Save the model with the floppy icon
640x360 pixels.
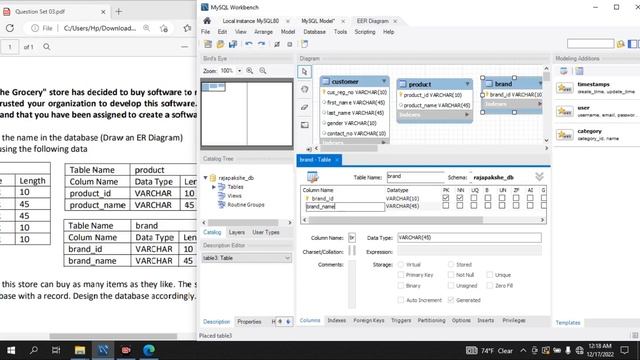(x=233, y=44)
